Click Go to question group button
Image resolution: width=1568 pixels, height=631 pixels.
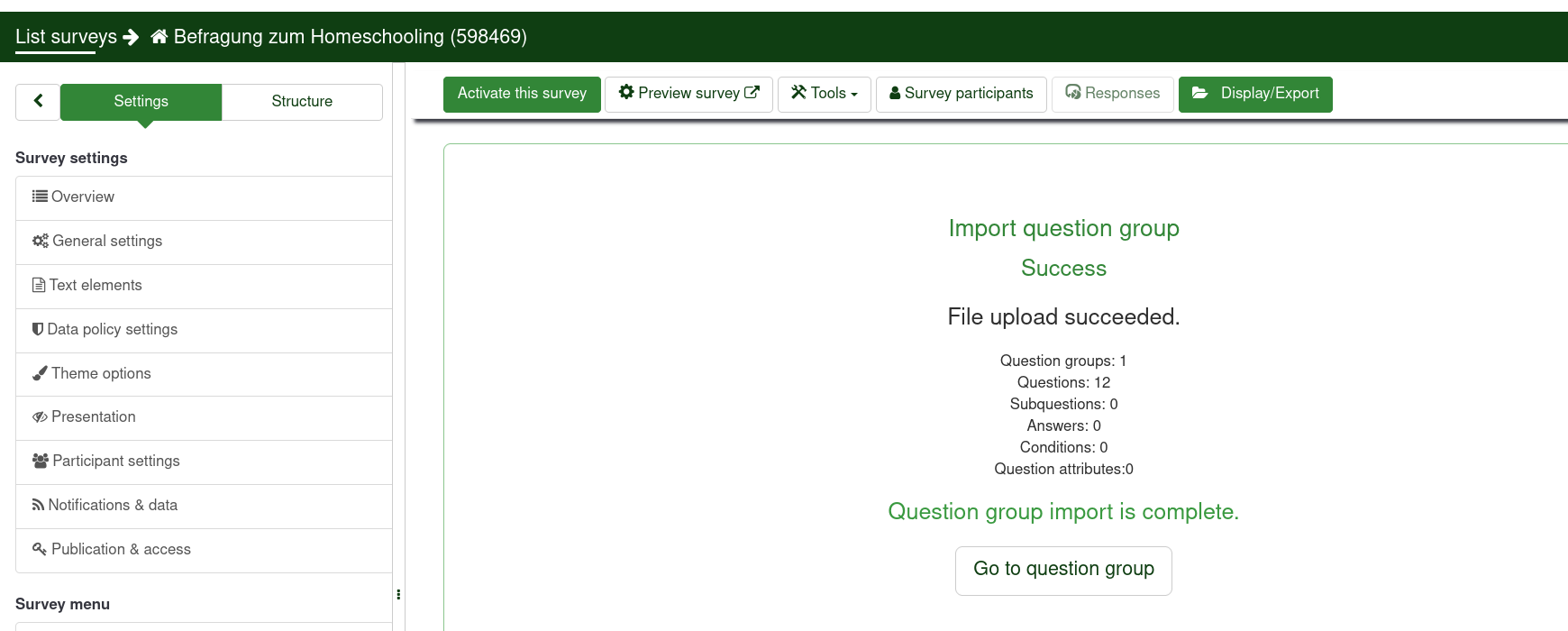[1063, 570]
